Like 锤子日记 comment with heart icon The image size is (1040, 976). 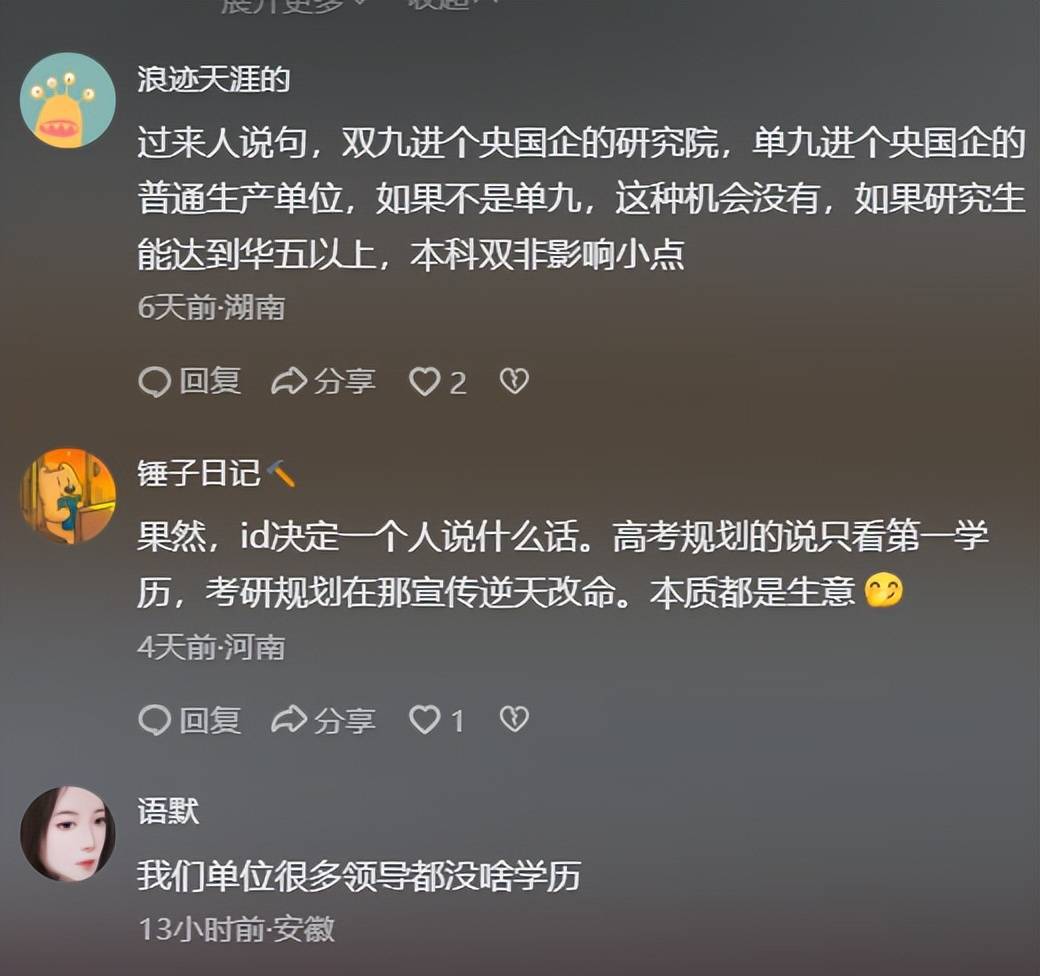pyautogui.click(x=424, y=720)
